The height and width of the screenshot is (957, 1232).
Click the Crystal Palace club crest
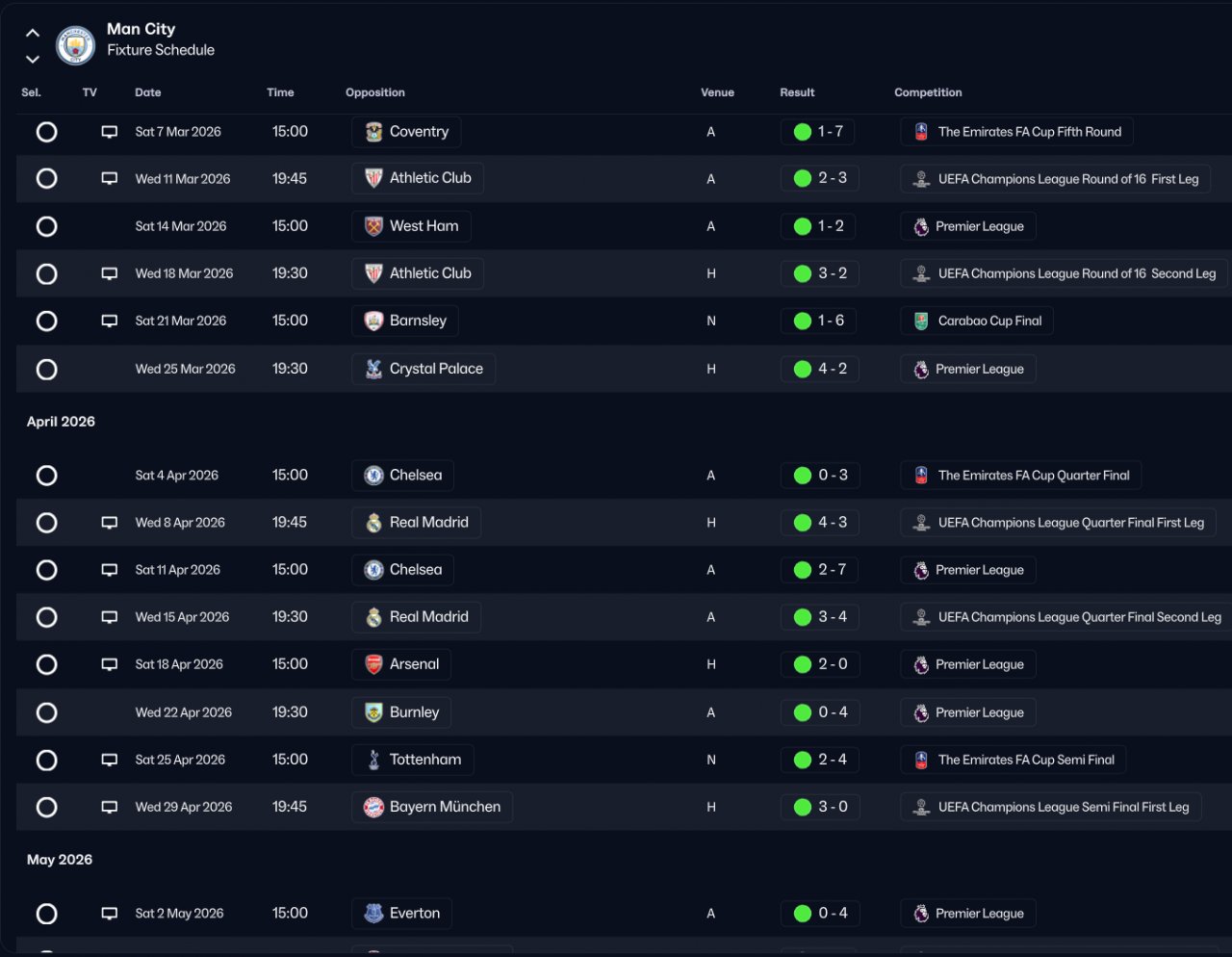(373, 369)
